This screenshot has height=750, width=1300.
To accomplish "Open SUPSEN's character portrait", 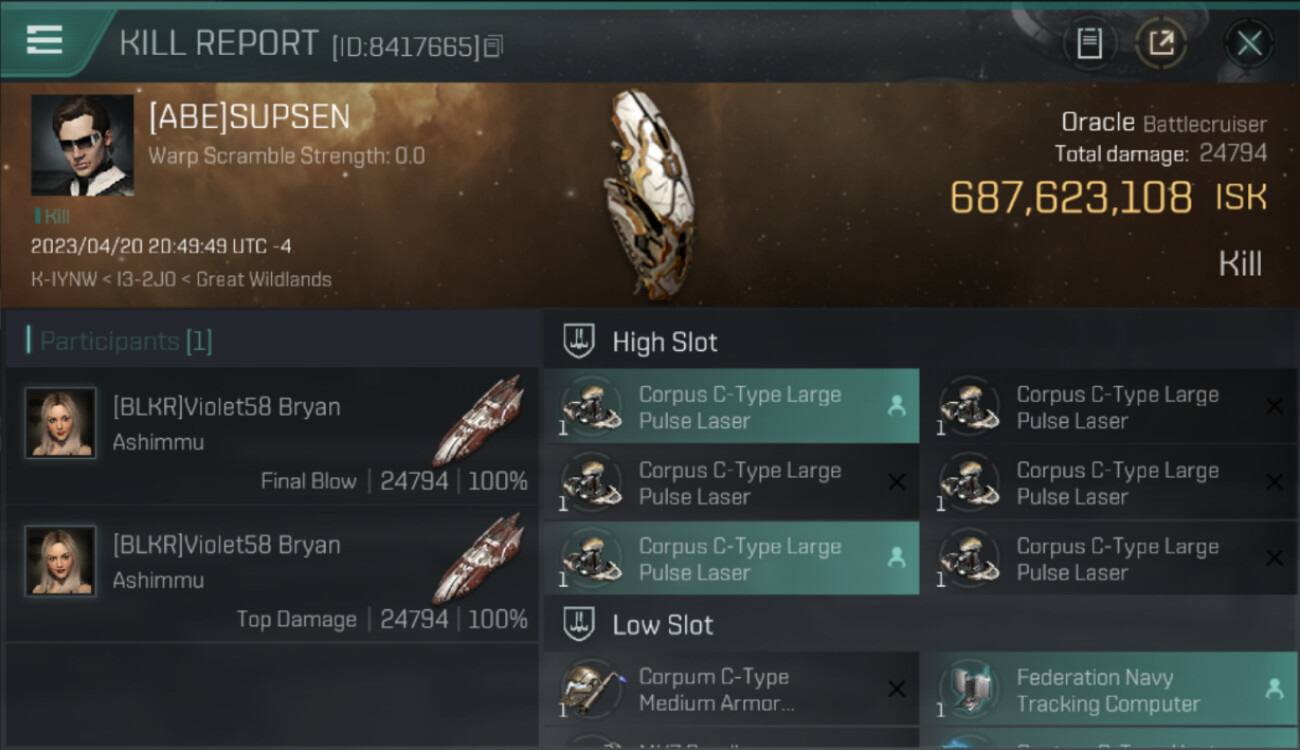I will [x=82, y=145].
